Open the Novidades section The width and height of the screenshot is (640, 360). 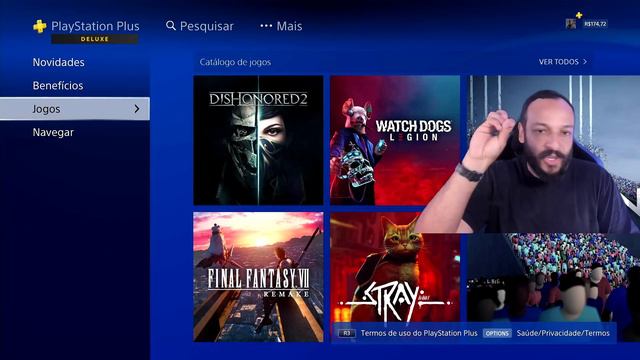point(58,62)
